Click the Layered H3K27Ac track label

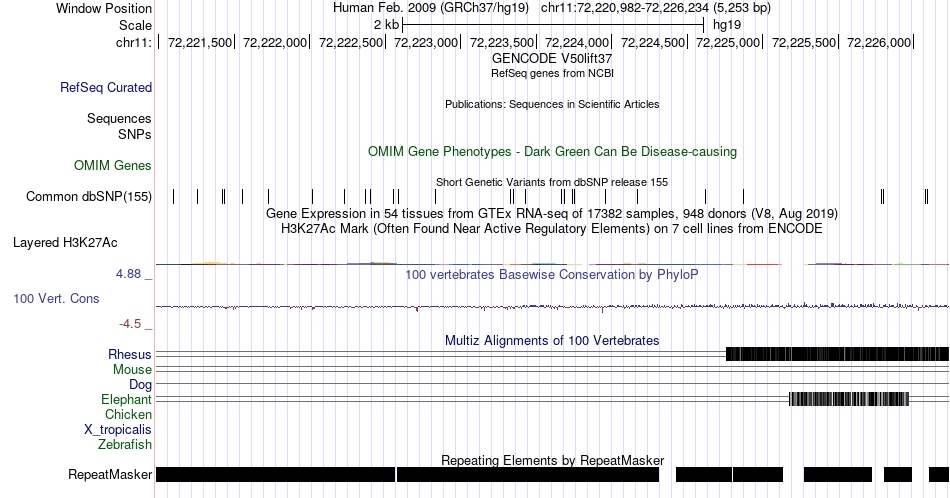[65, 242]
